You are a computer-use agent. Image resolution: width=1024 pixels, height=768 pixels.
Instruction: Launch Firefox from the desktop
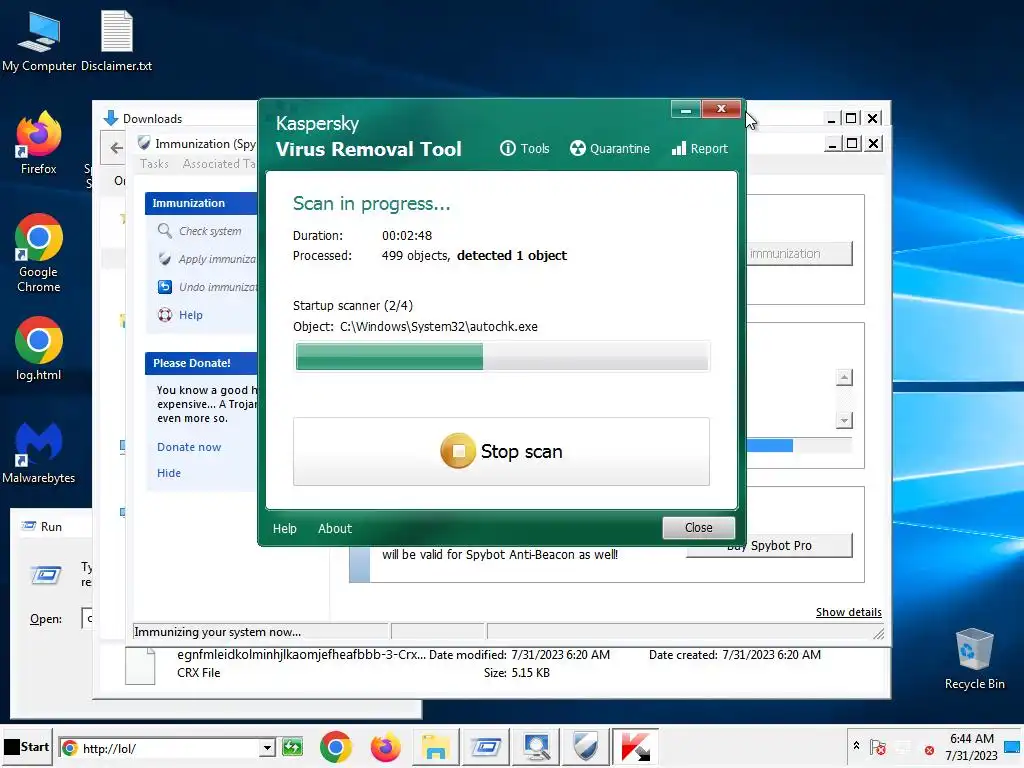tap(39, 144)
